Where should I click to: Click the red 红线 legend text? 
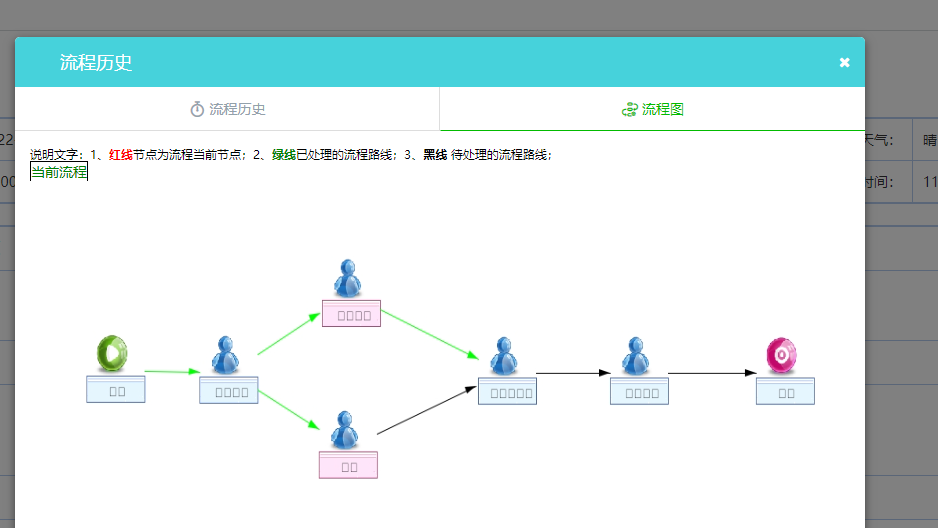pyautogui.click(x=121, y=155)
